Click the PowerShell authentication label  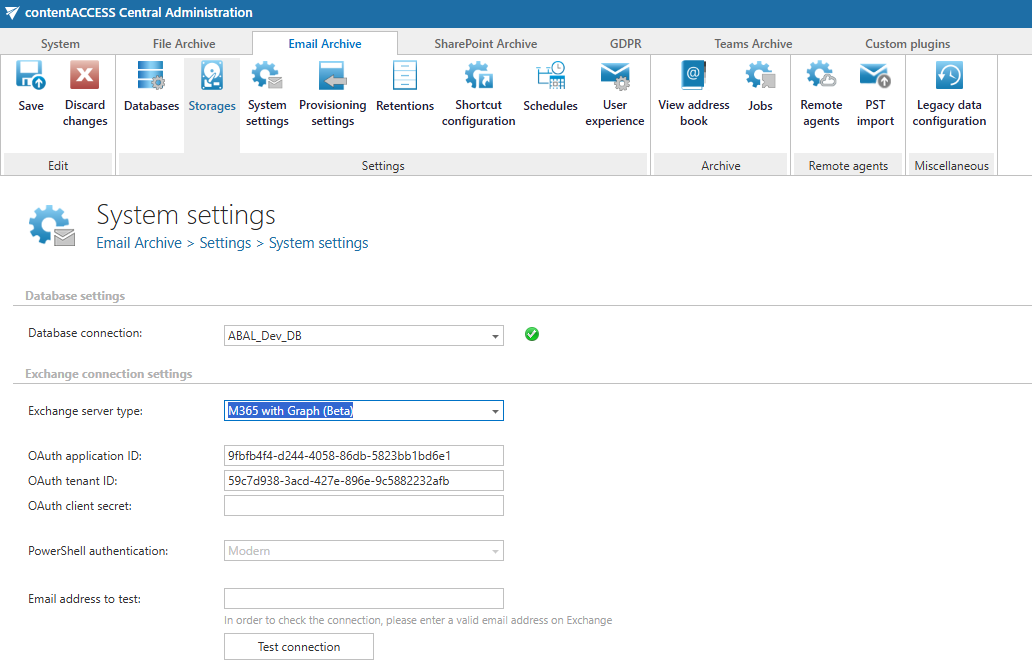[x=98, y=550]
